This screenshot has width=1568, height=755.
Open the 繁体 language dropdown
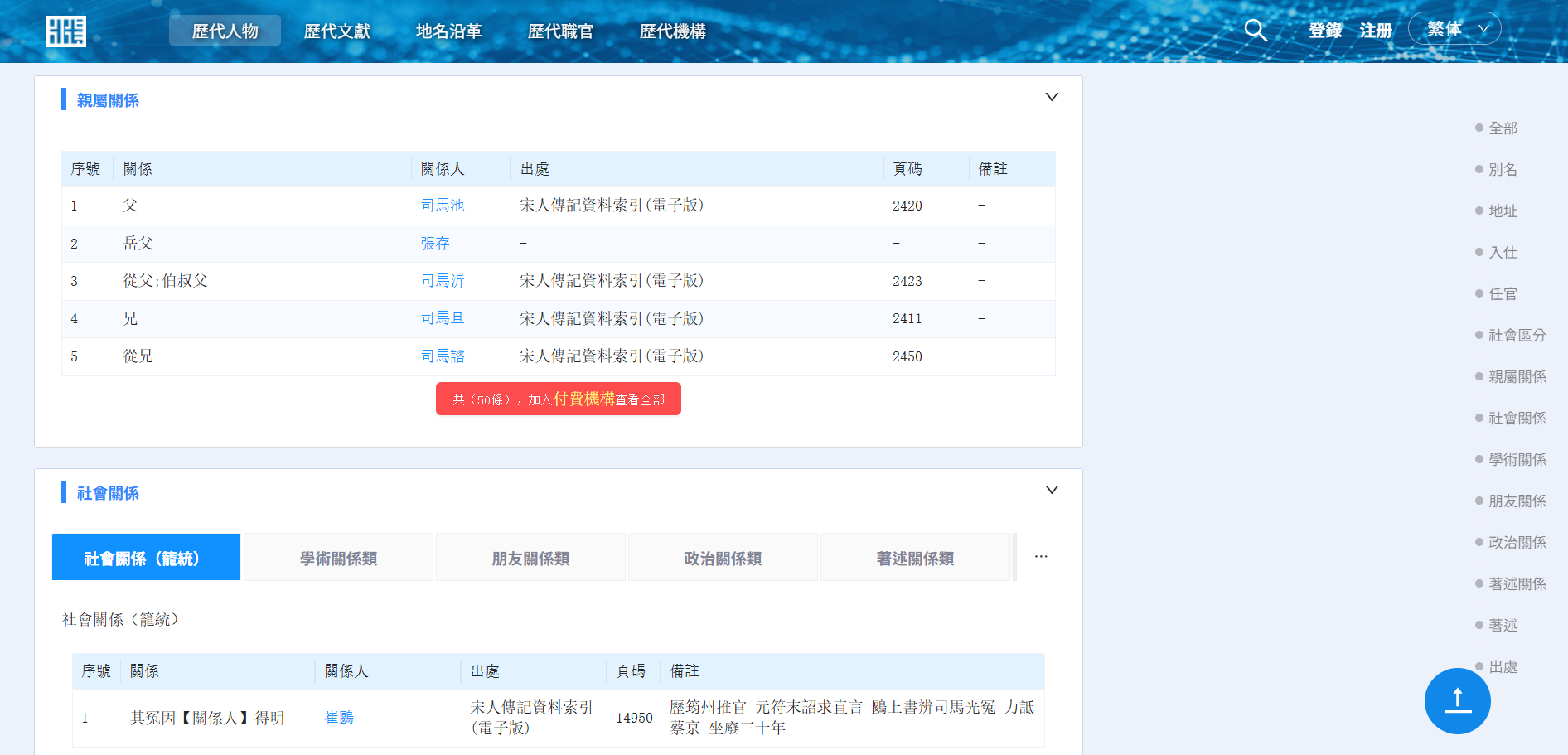click(x=1457, y=30)
